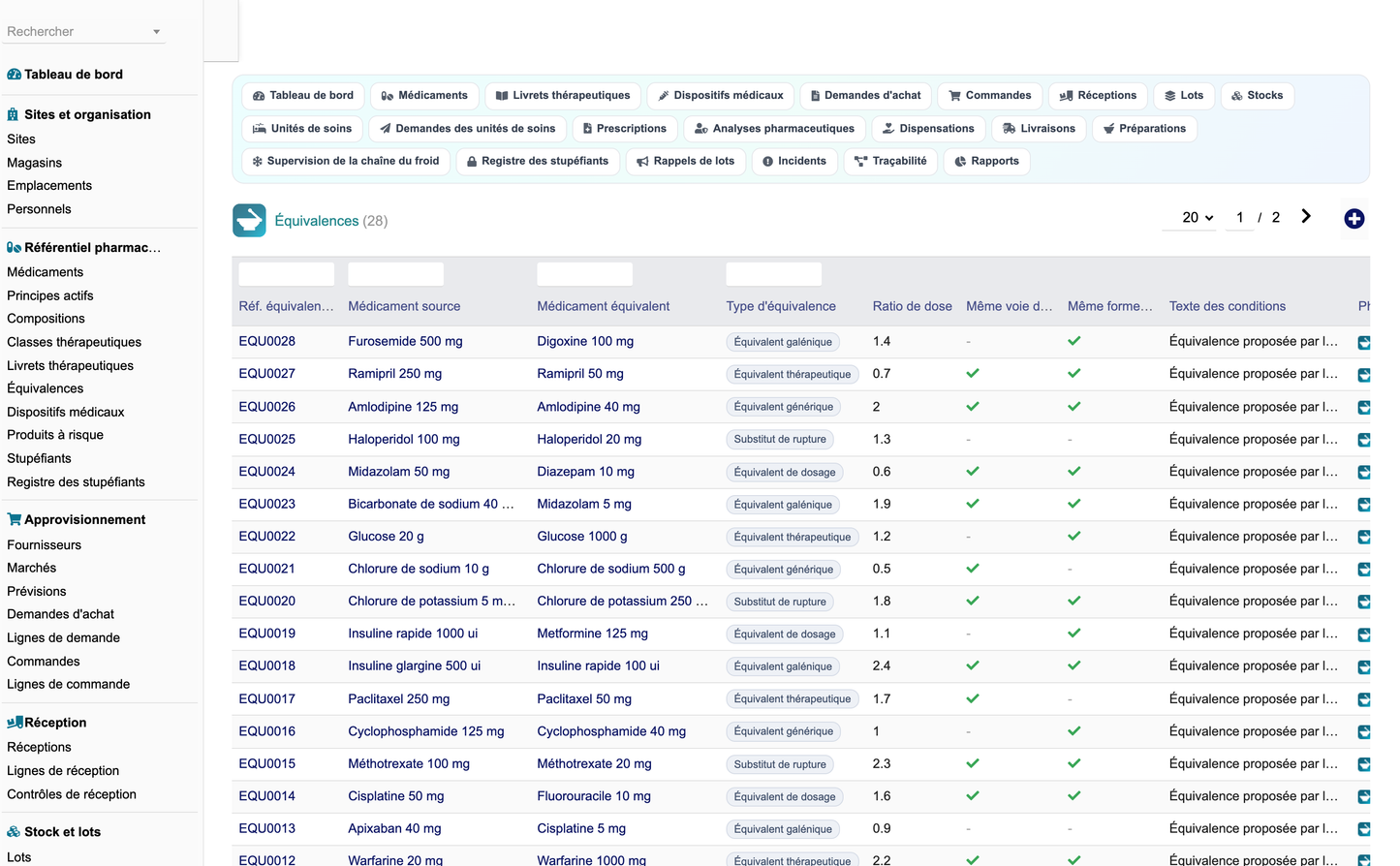The image size is (1400, 866).
Task: Open row action icon for EQU0028
Action: click(x=1364, y=342)
